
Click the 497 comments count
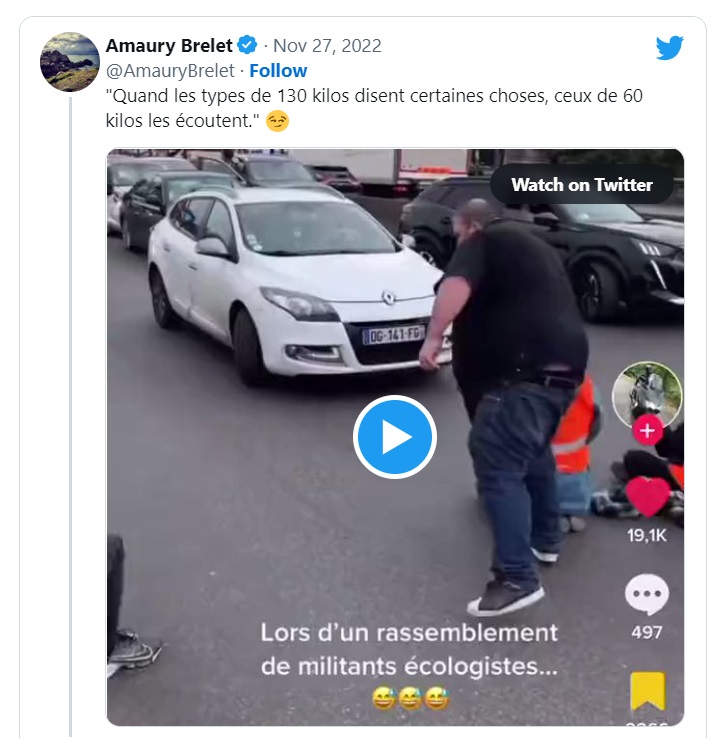pos(647,632)
